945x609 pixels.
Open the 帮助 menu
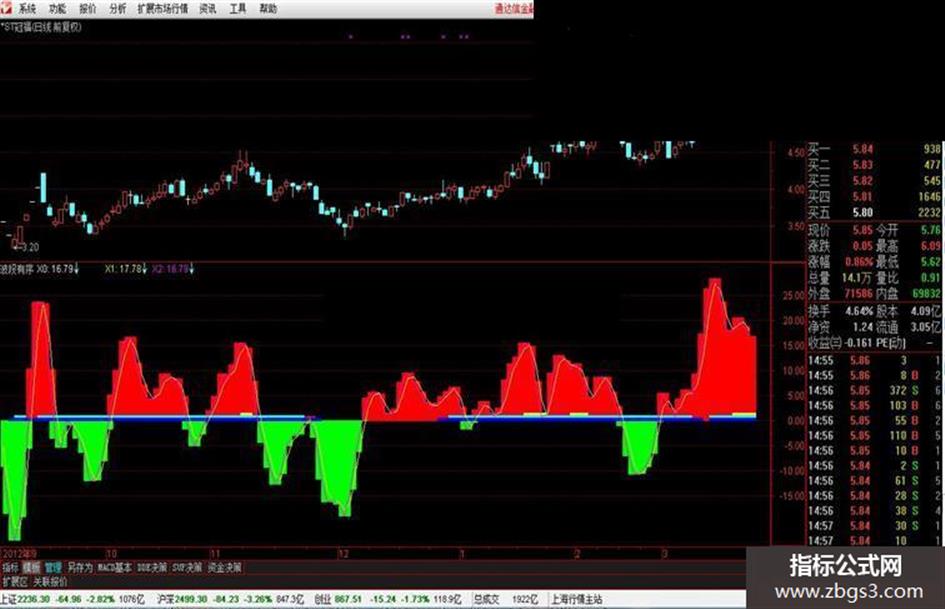(x=268, y=8)
